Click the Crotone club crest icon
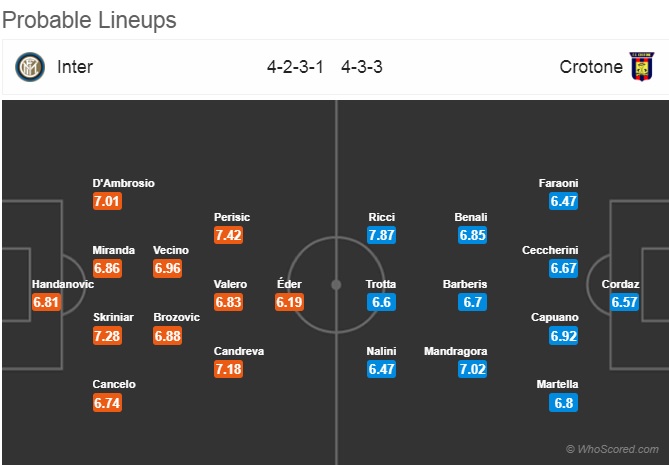Screen dimensions: 669x465 click(642, 67)
